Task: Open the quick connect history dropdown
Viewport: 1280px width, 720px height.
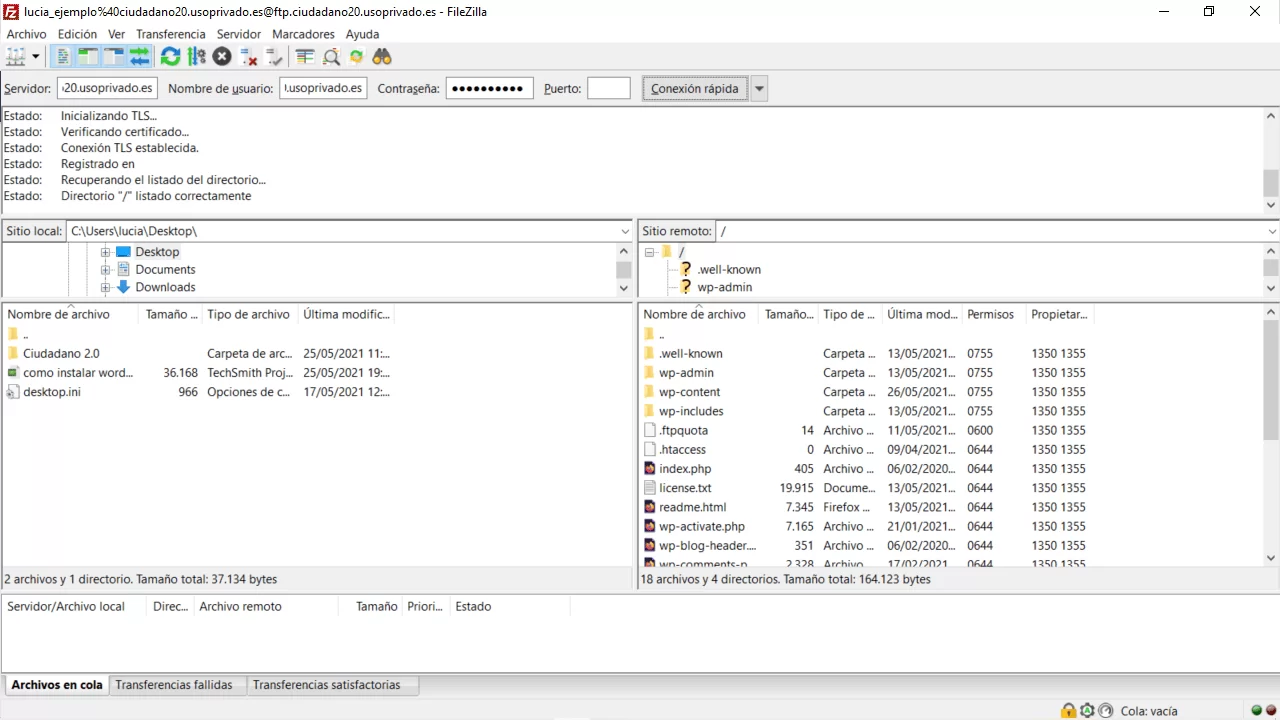Action: 760,88
